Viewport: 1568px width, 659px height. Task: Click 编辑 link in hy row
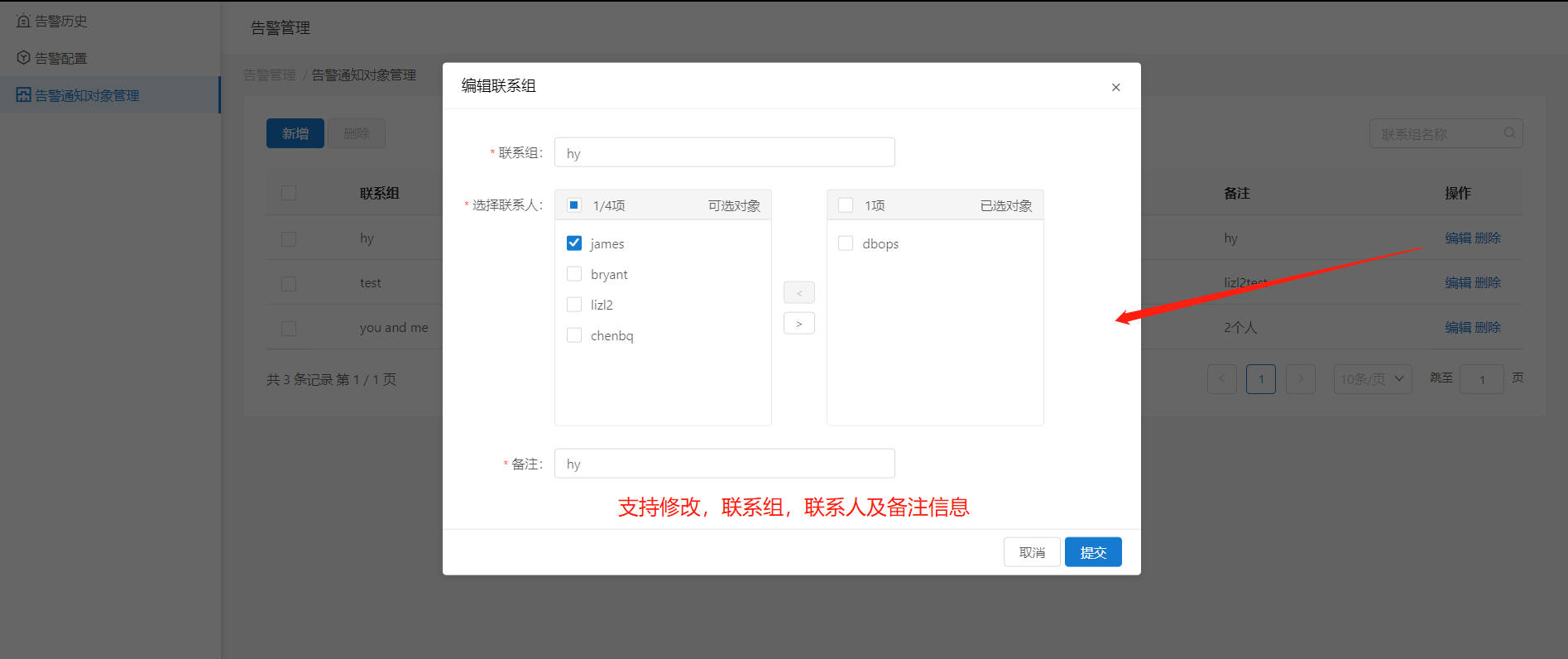1458,238
